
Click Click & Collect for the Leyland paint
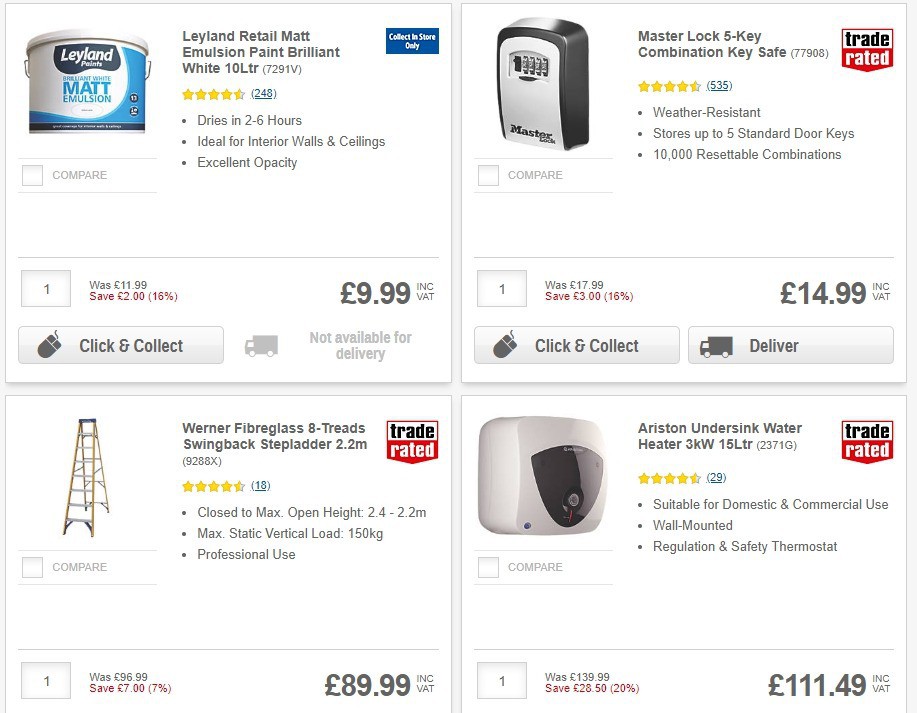[x=120, y=344]
